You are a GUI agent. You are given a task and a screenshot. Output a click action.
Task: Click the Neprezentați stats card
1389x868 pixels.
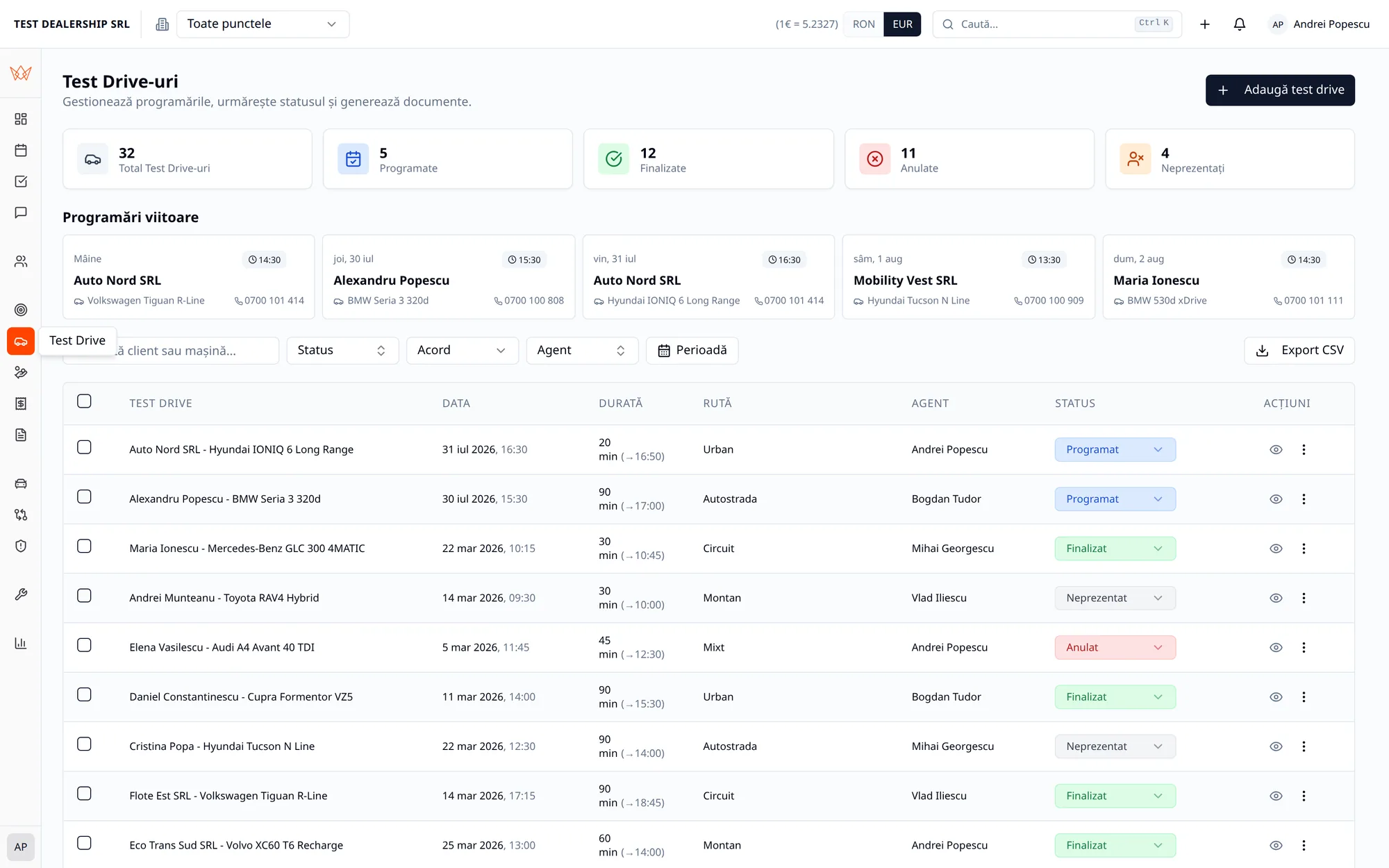pyautogui.click(x=1230, y=159)
